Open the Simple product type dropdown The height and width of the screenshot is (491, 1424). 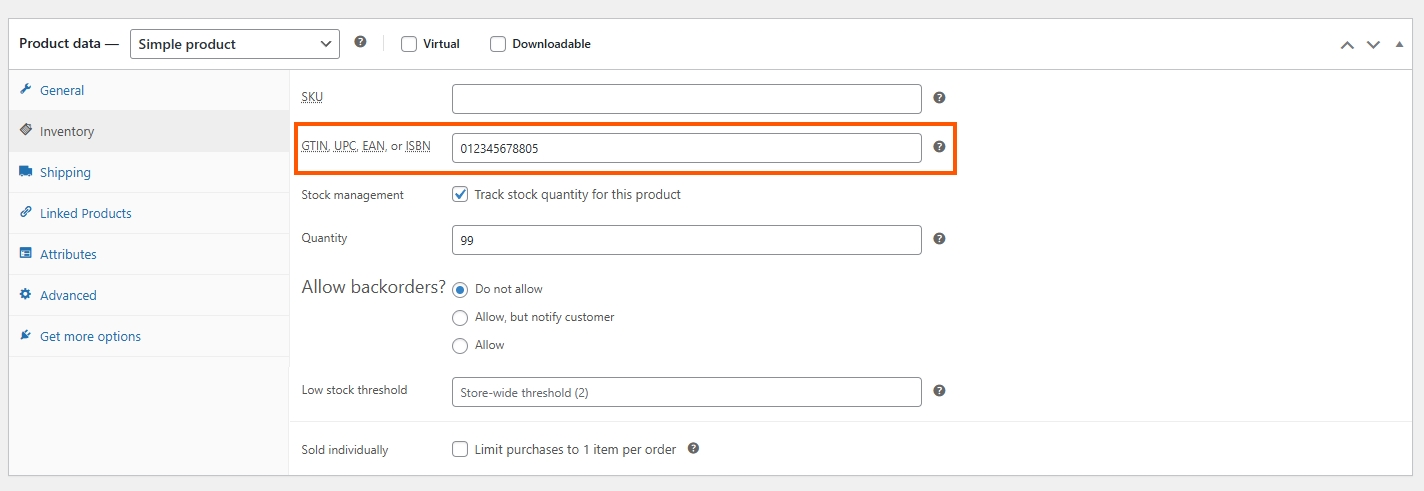(235, 44)
